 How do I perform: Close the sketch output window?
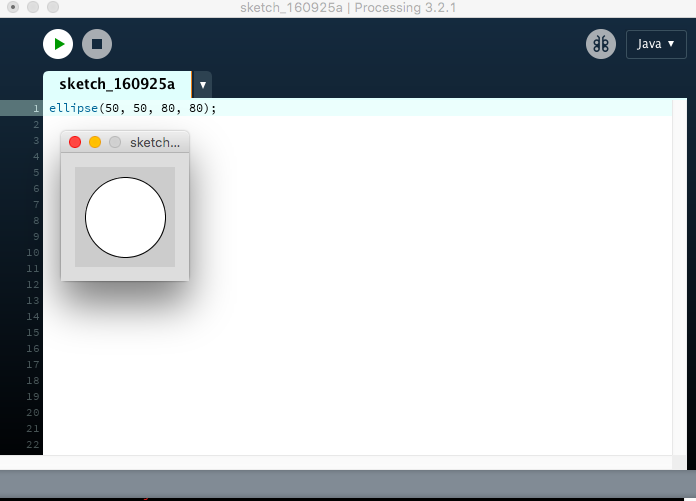point(75,142)
